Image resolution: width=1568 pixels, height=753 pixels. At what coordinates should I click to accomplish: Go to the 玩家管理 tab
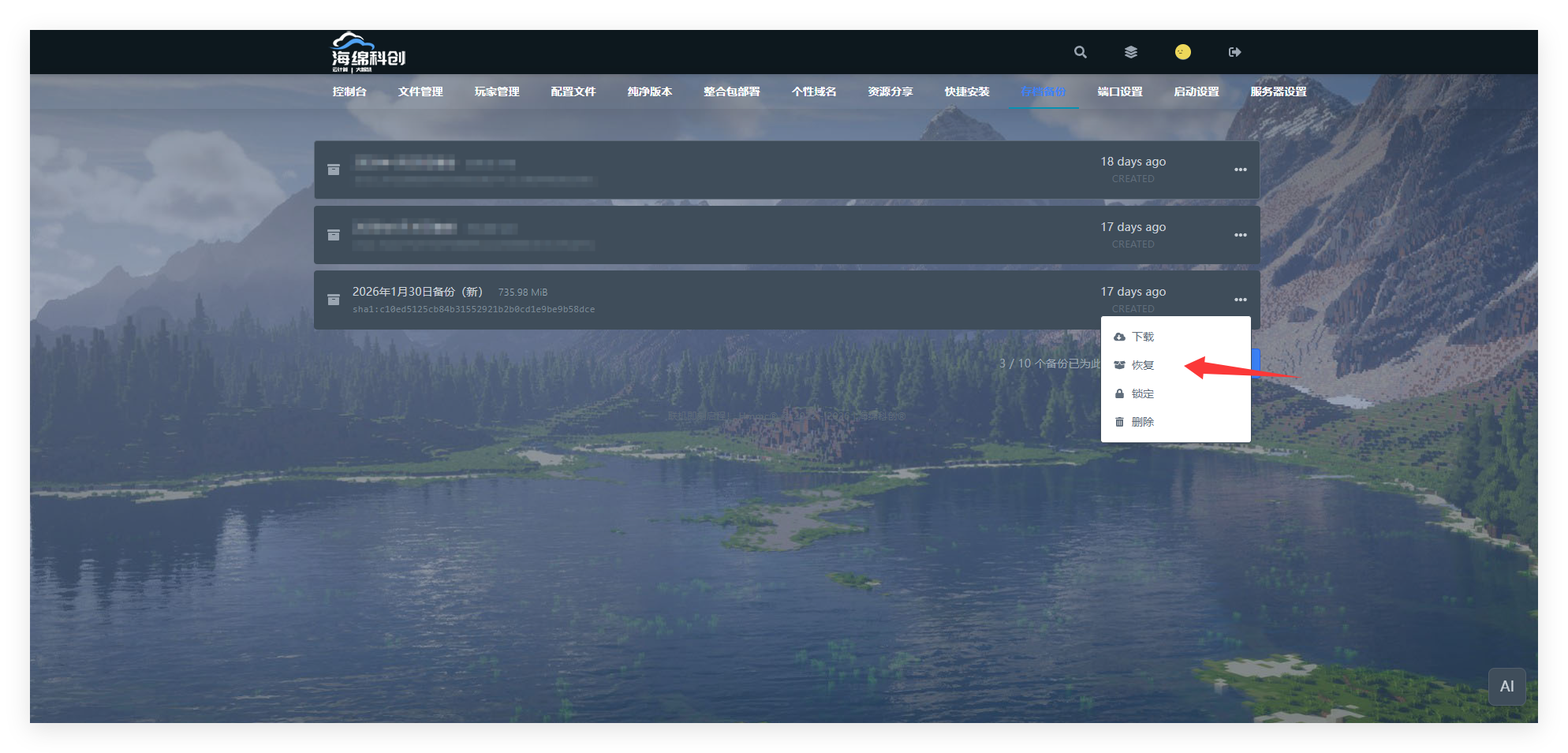(497, 91)
